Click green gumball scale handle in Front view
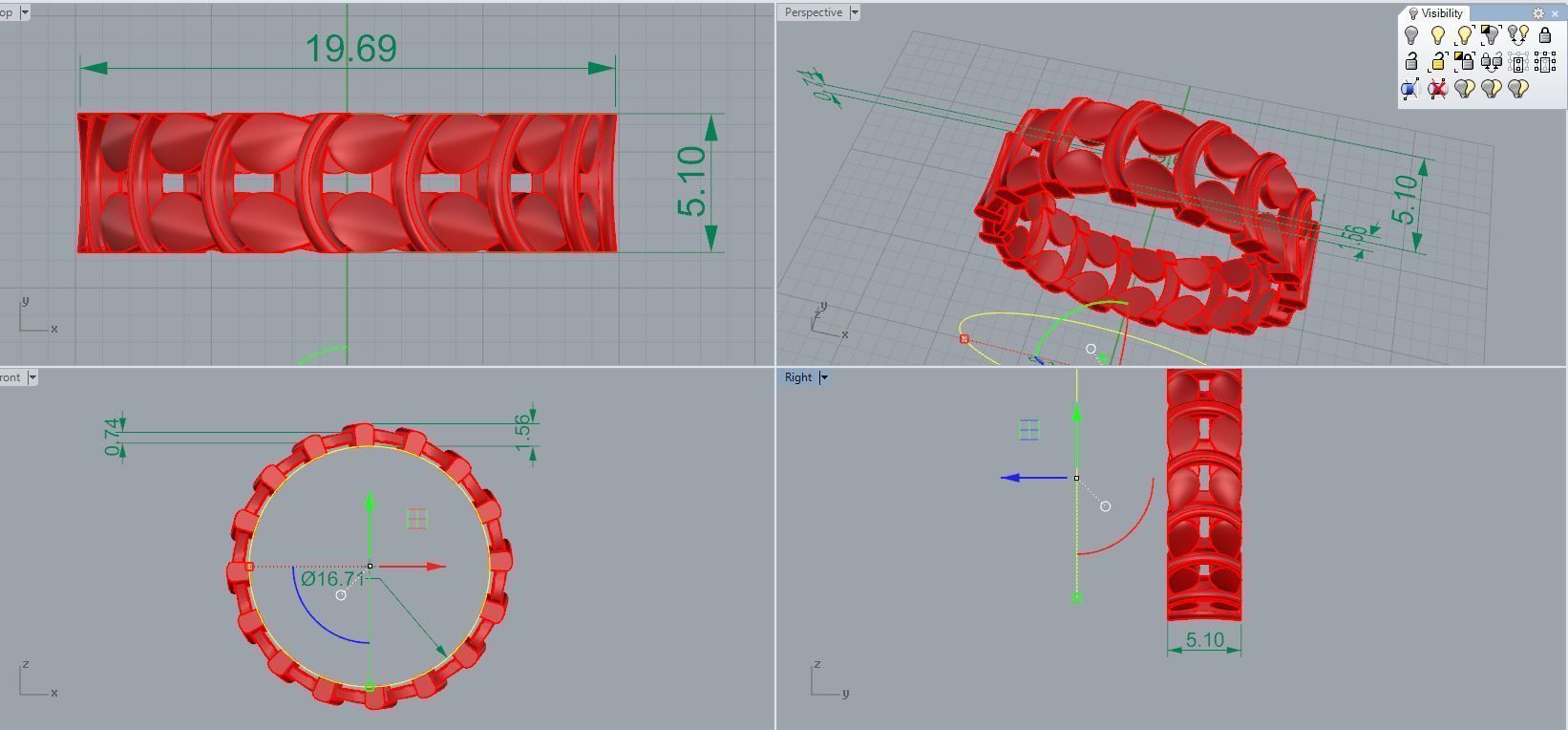This screenshot has width=1568, height=730. click(x=371, y=686)
